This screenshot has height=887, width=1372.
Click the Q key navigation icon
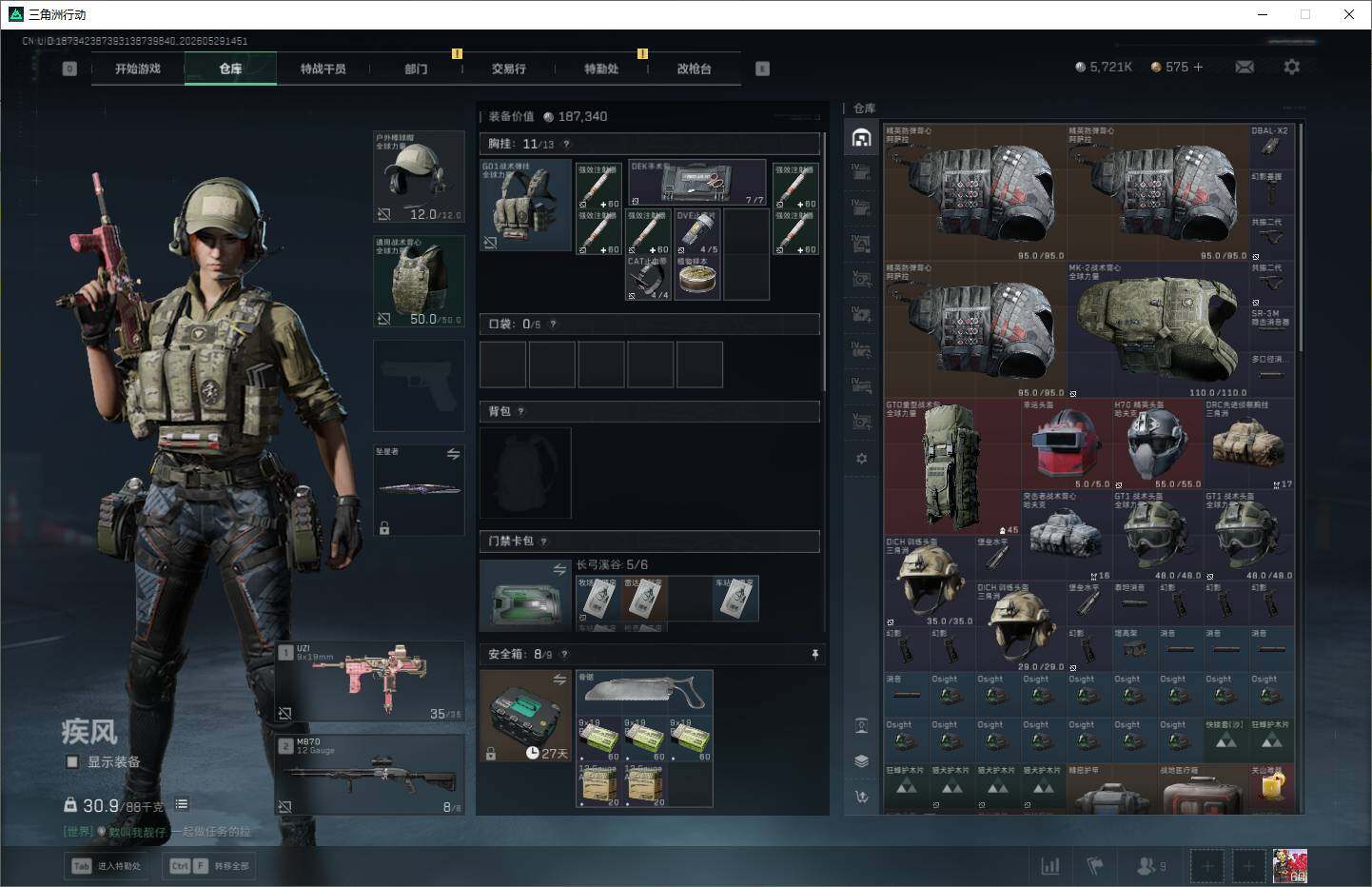pos(69,69)
